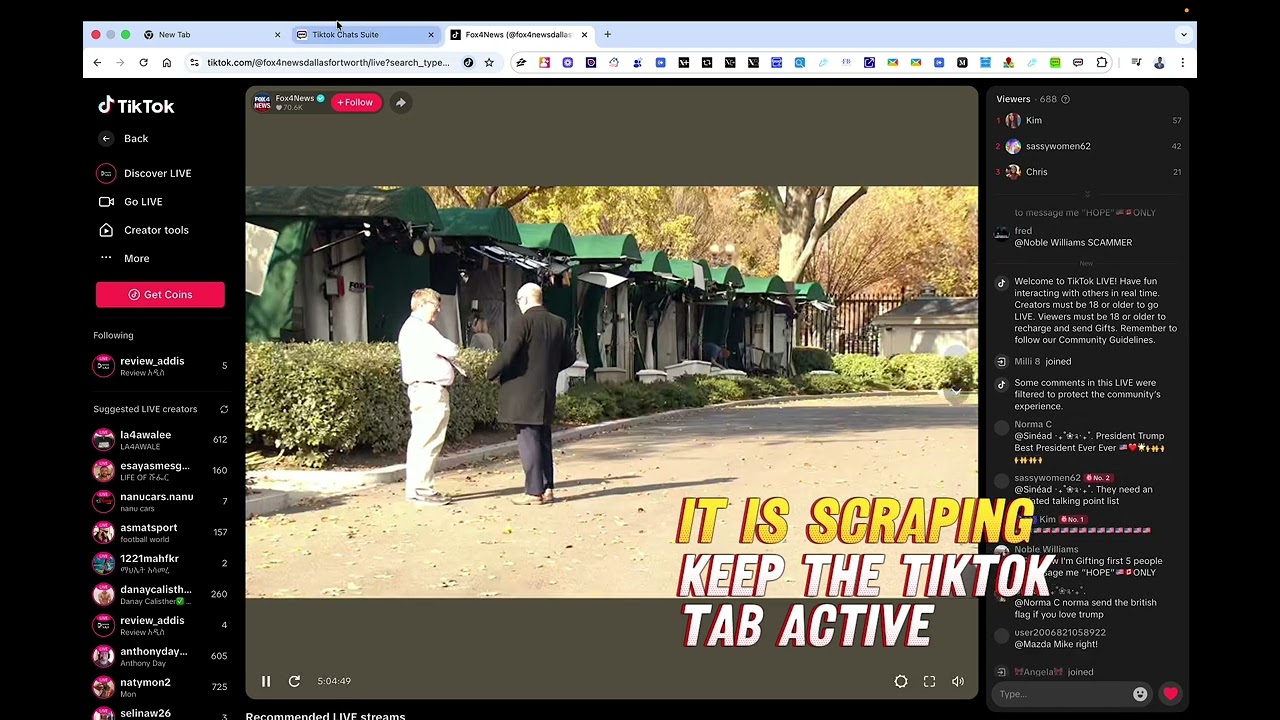Image resolution: width=1280 pixels, height=720 pixels.
Task: Click the media control icon in Chrome toolbar
Action: (x=1136, y=63)
